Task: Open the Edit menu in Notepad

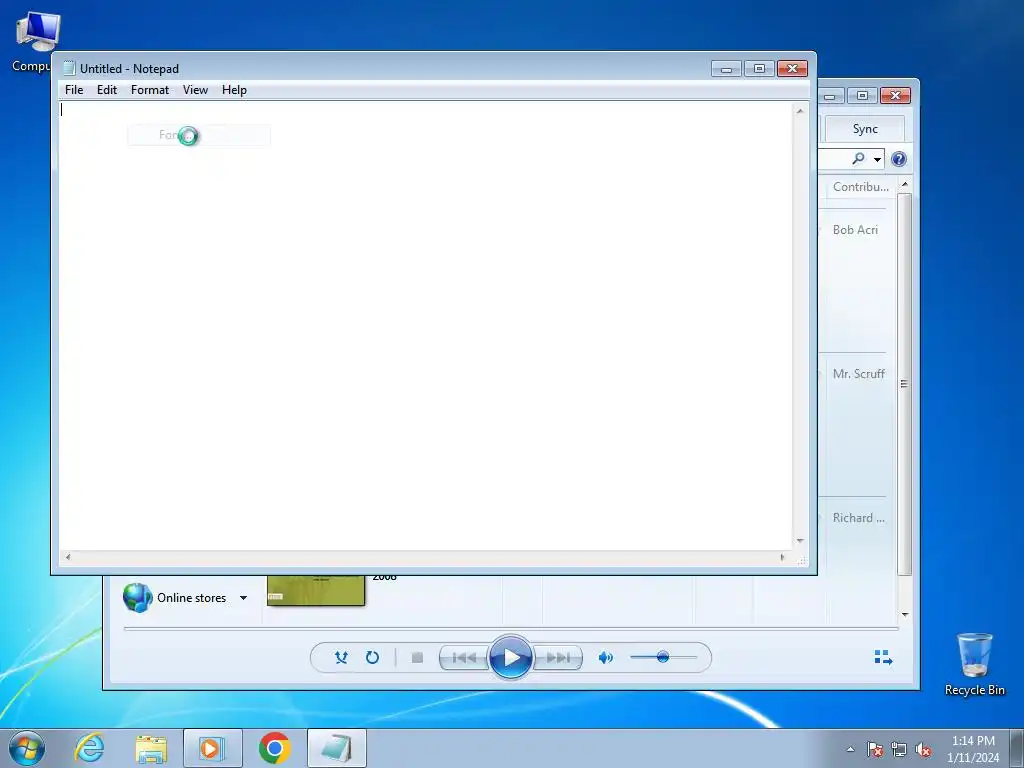Action: pos(107,90)
